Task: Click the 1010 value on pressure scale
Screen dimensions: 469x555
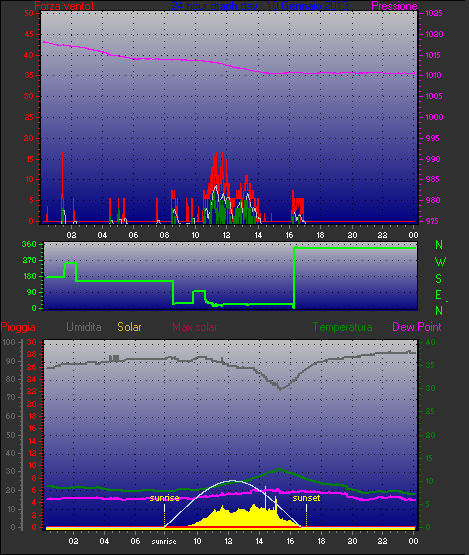Action: 434,75
